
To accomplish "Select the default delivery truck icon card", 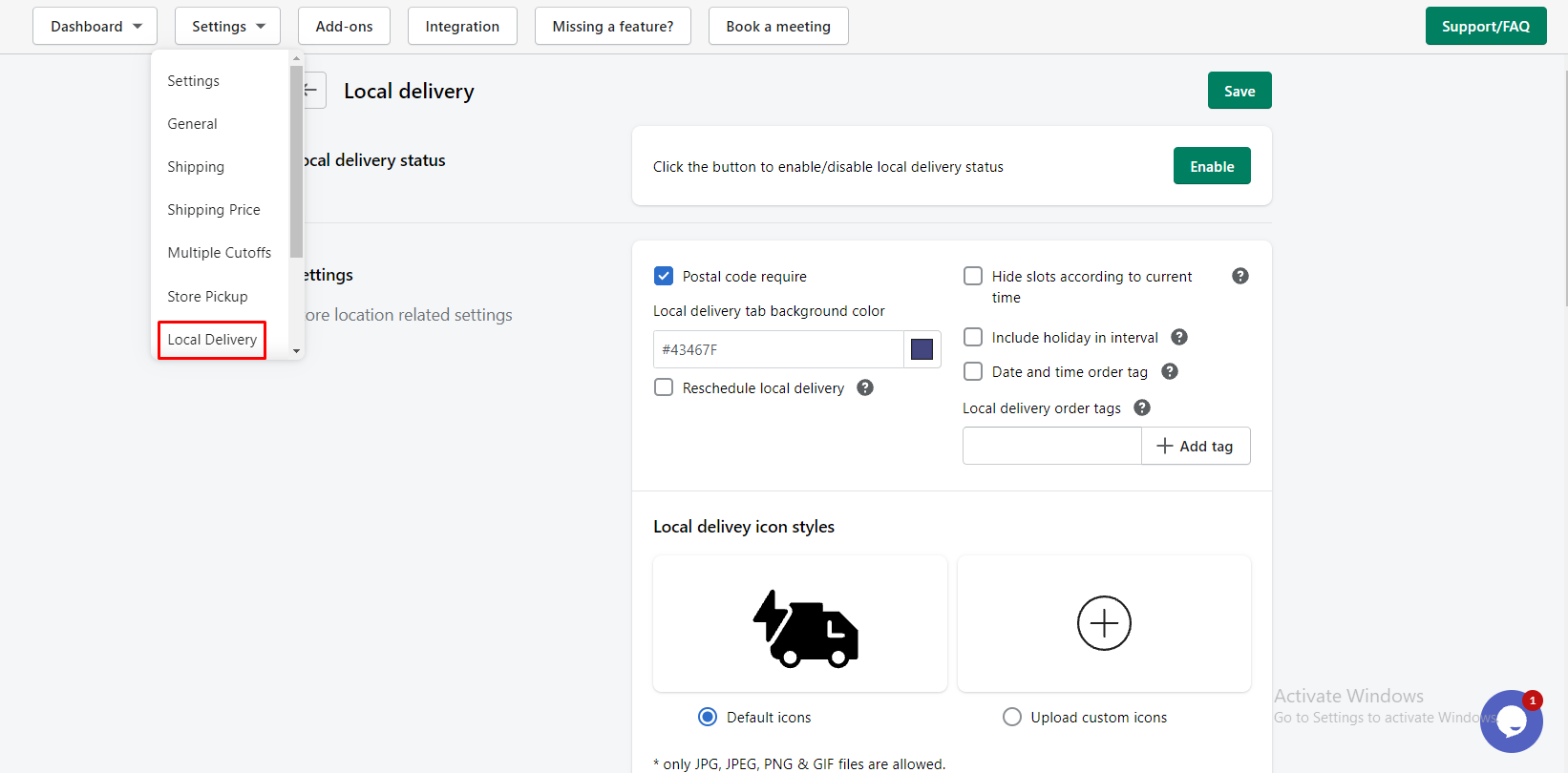I will pos(800,624).
